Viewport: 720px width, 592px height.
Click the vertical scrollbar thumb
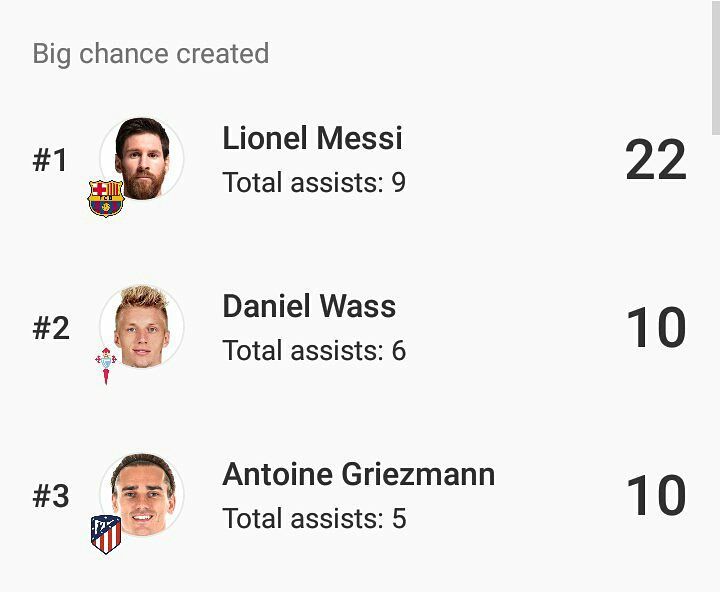[x=715, y=67]
